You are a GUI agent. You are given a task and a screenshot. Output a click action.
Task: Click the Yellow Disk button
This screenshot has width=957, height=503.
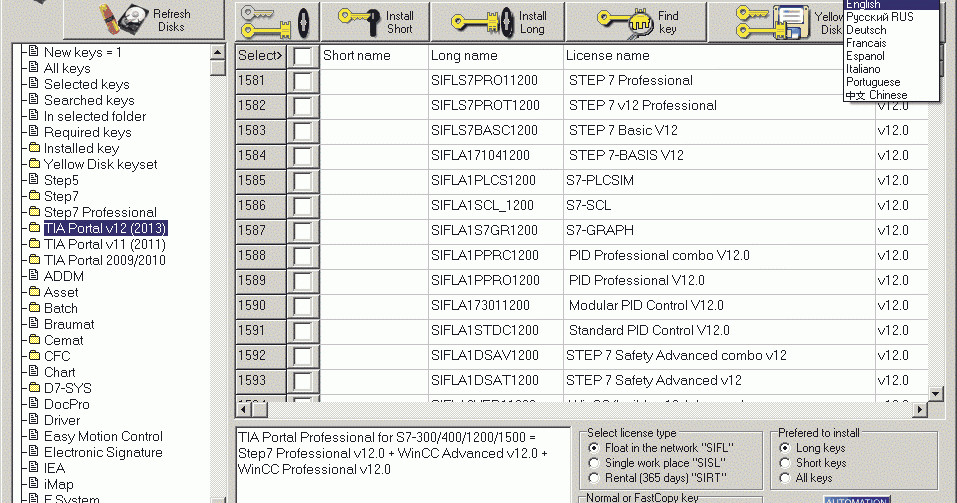click(776, 22)
